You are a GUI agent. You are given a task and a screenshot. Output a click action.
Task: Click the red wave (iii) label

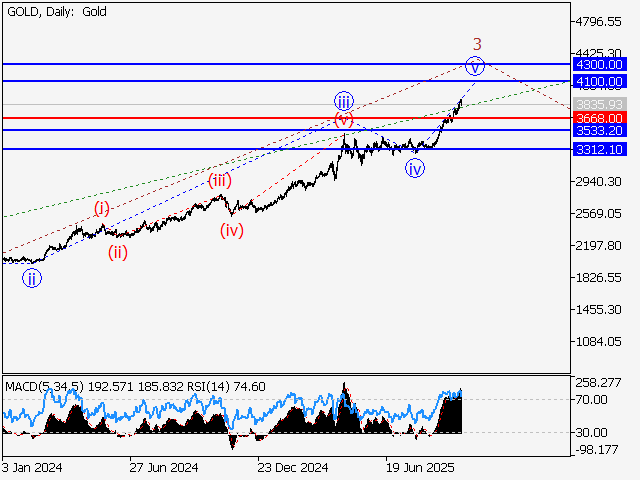point(220,180)
